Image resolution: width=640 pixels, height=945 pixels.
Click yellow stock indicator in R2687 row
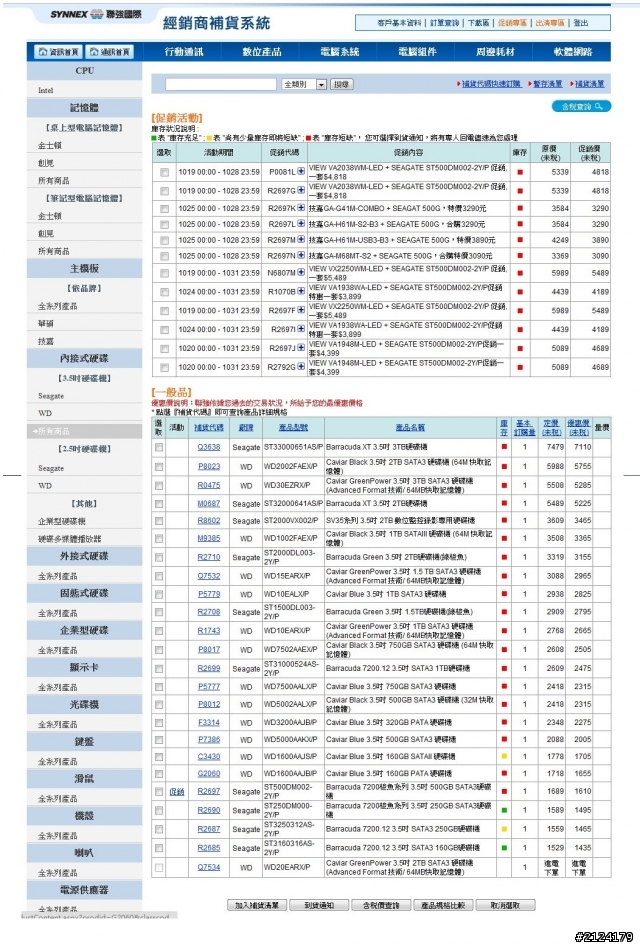504,829
